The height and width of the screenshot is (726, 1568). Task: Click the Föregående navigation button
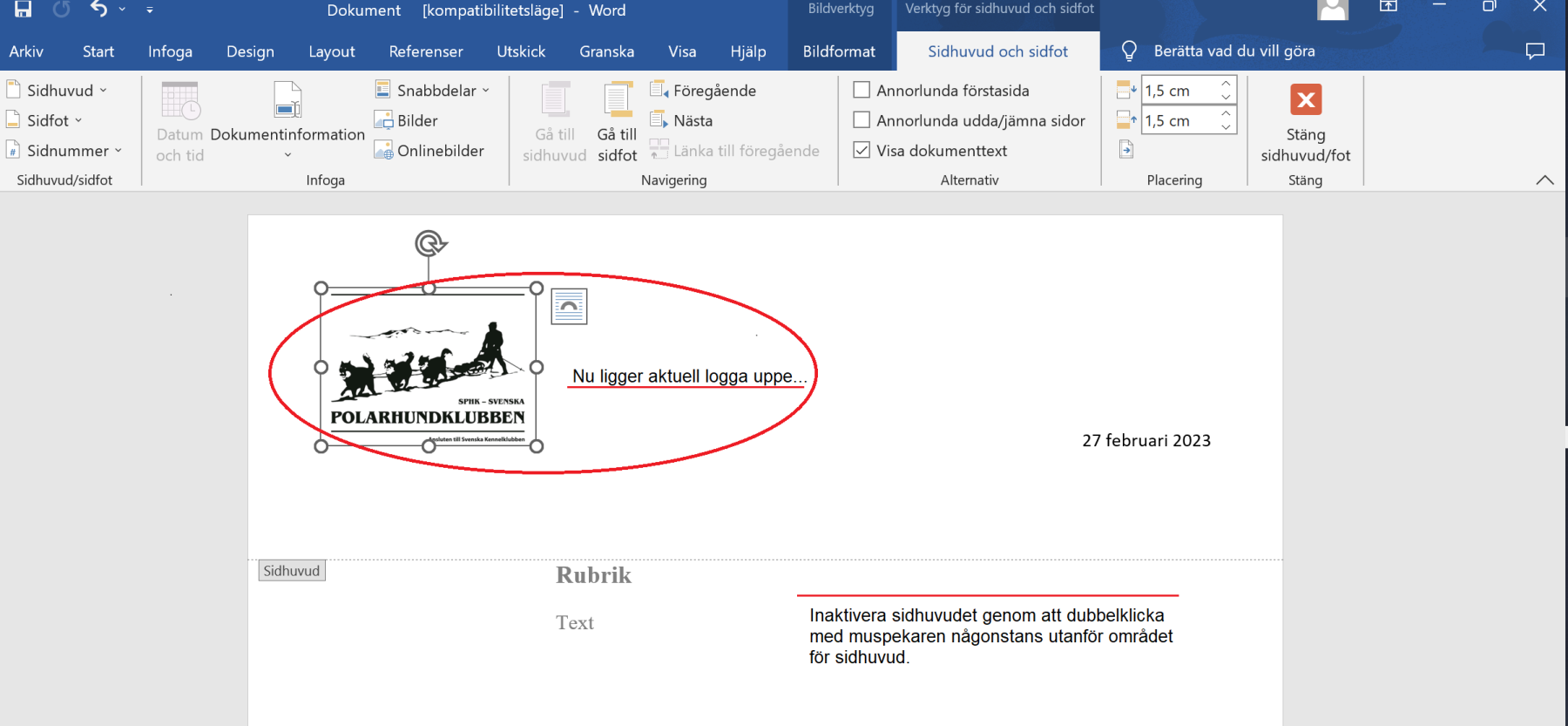point(704,91)
